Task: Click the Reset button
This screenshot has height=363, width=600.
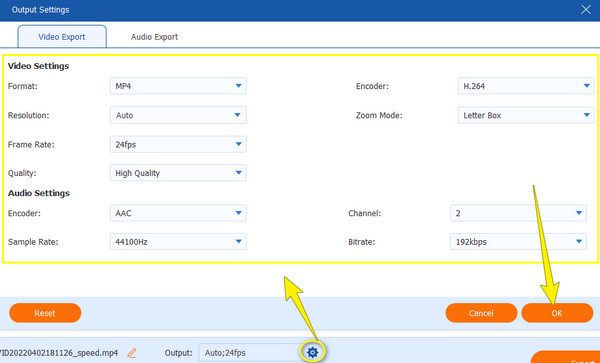Action: [x=45, y=313]
